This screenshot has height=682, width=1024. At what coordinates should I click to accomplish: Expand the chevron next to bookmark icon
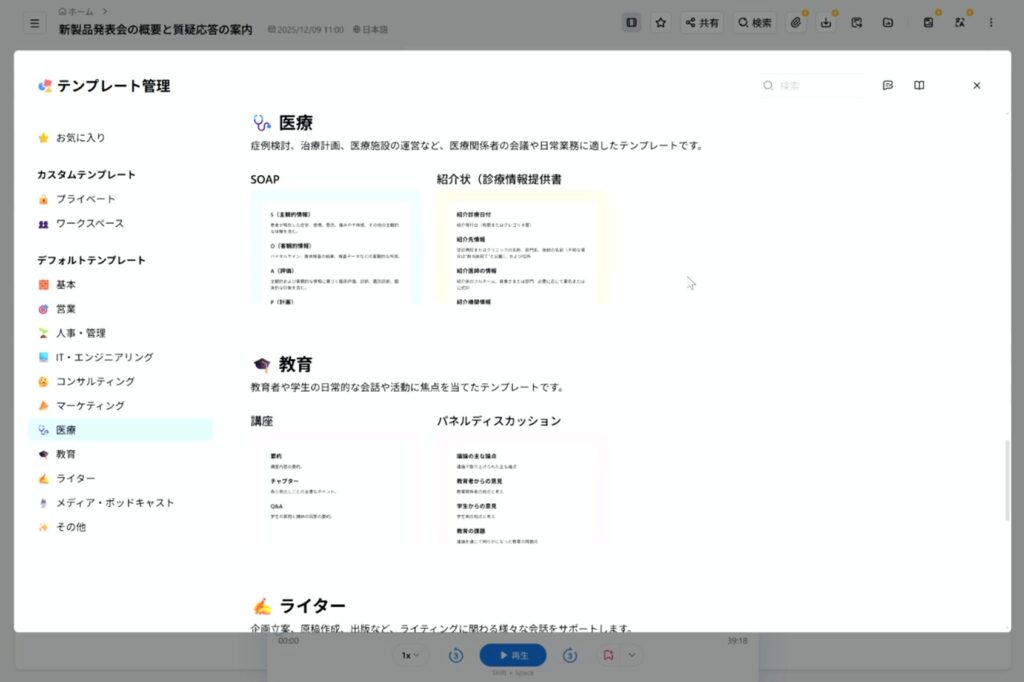631,655
